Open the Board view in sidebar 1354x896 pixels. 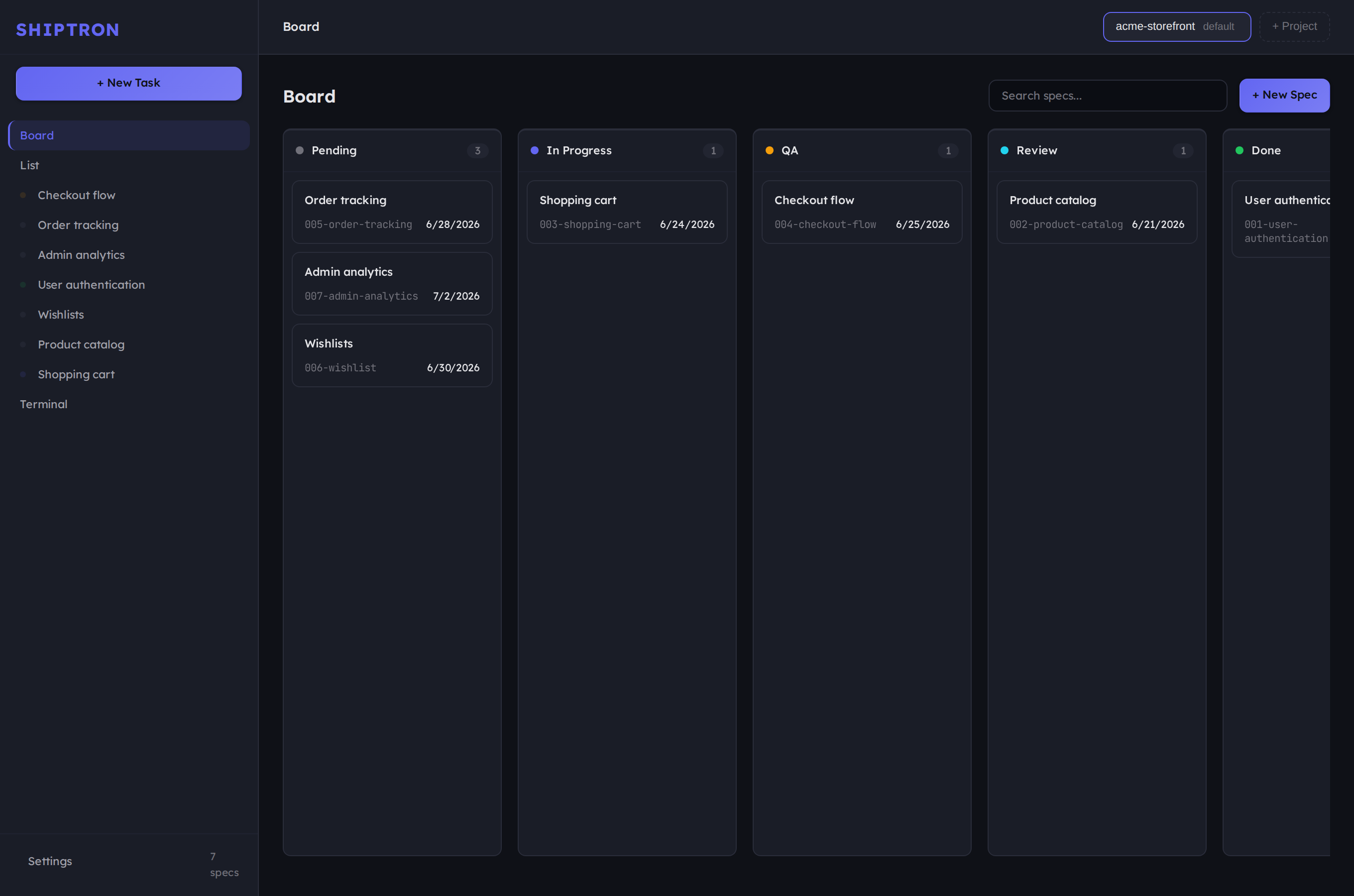[x=129, y=135]
